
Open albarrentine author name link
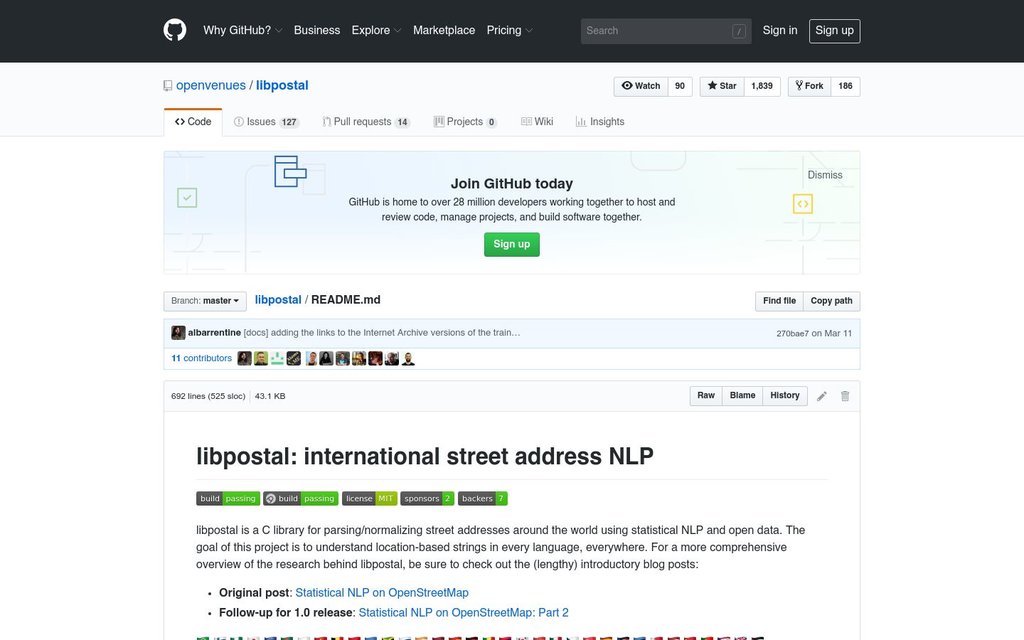(x=214, y=332)
